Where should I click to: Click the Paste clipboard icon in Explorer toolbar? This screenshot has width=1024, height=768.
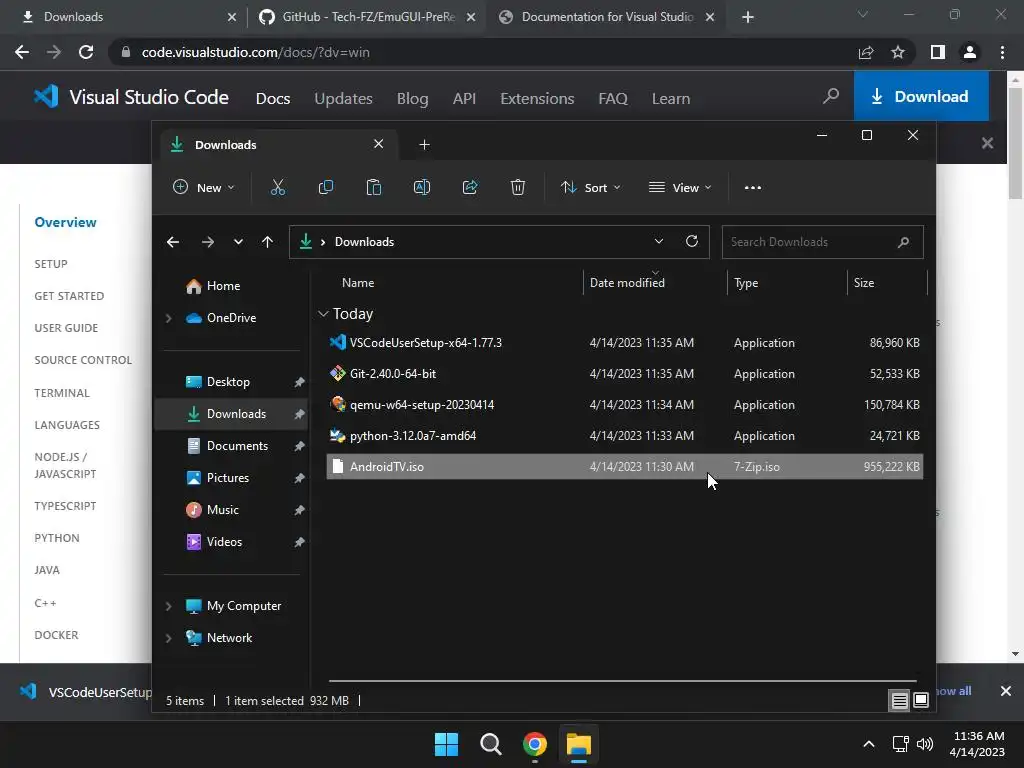coord(374,187)
